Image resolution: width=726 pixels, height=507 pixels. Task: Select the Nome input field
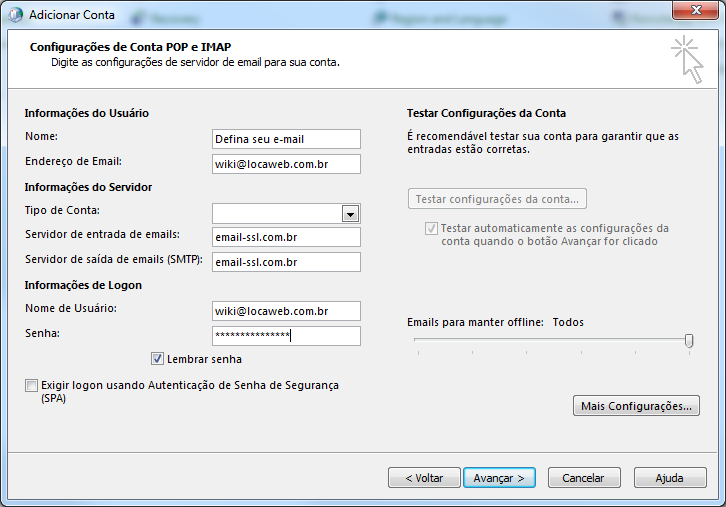(x=286, y=139)
